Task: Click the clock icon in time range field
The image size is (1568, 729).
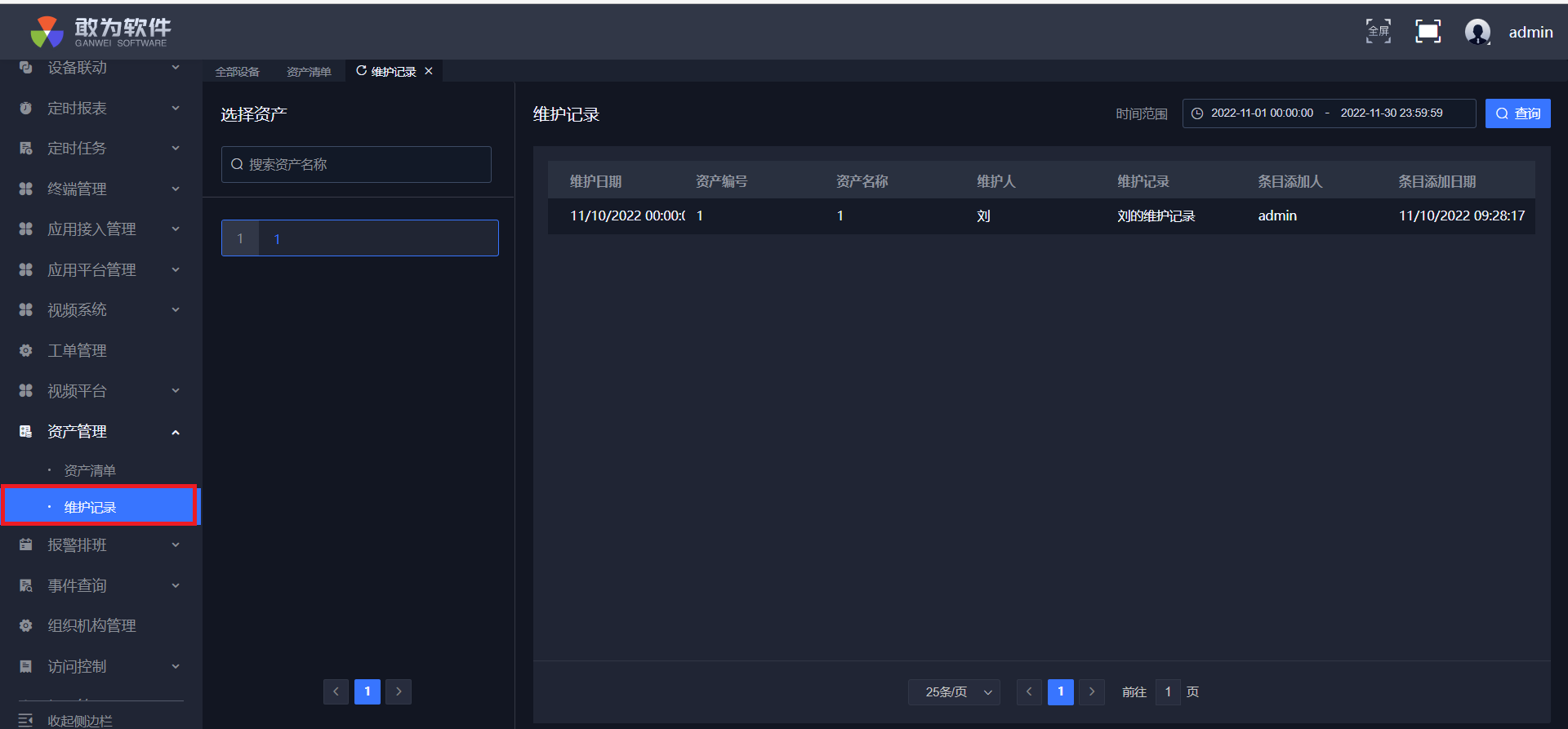Action: point(1197,113)
